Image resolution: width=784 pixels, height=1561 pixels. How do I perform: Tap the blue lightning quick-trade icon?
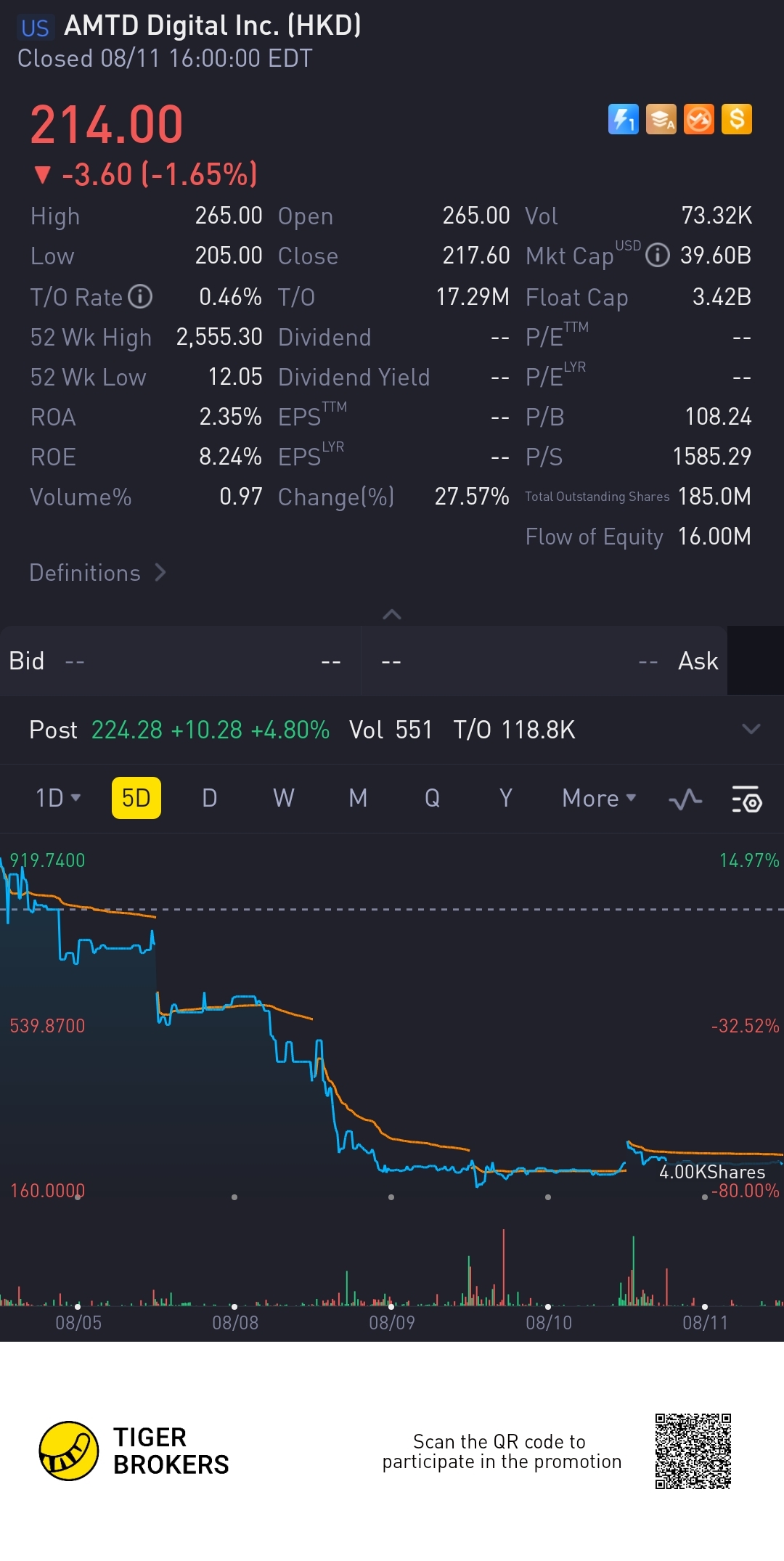pos(623,119)
